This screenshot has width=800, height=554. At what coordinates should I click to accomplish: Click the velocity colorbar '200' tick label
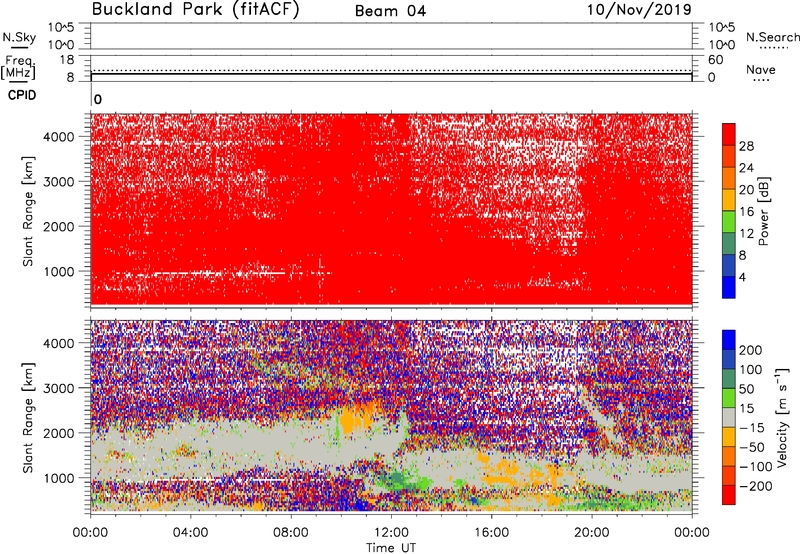tap(750, 350)
